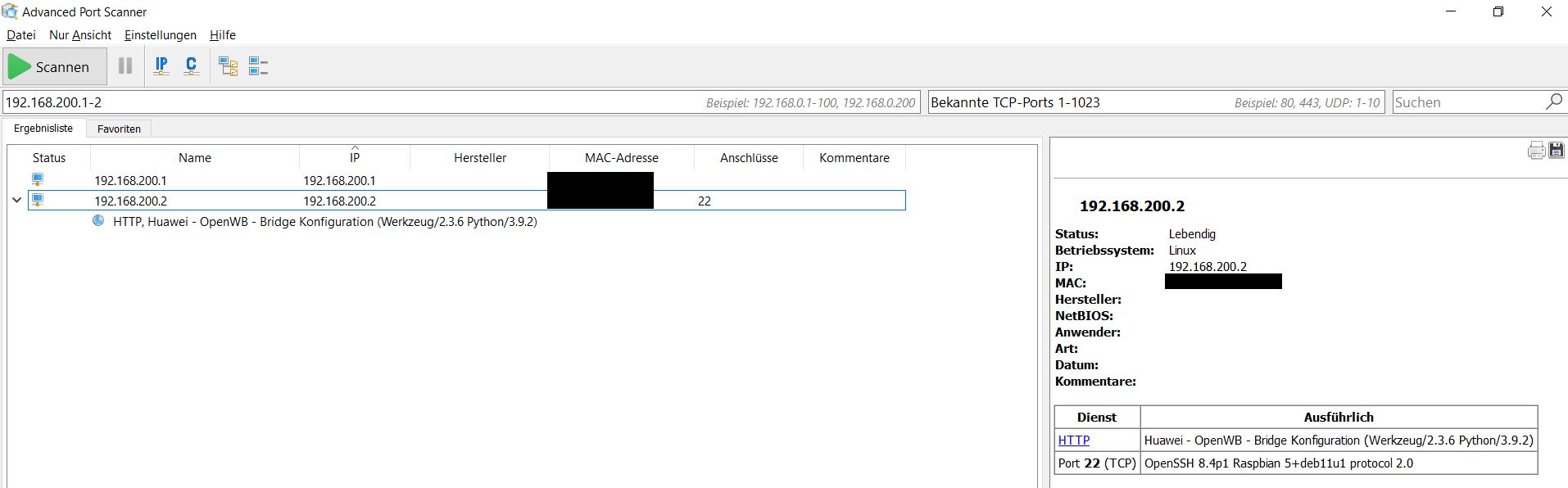Click the details heading 192.168.200.2
The image size is (1568, 488).
(x=1132, y=206)
